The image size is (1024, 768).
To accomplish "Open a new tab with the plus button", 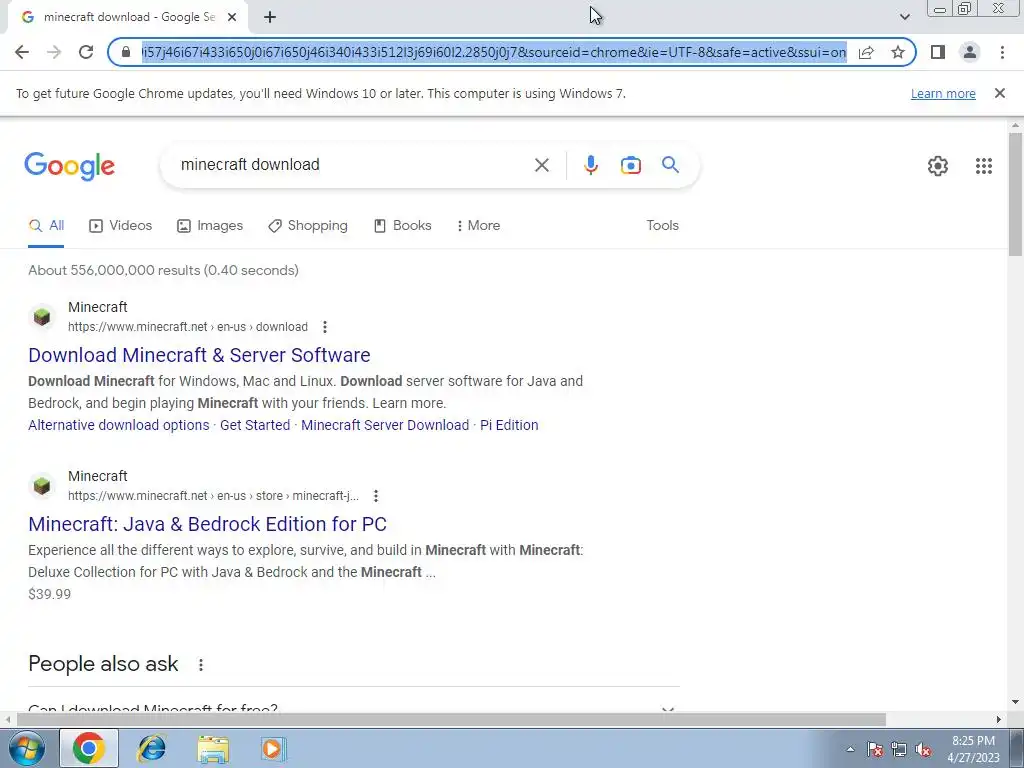I will tap(270, 17).
